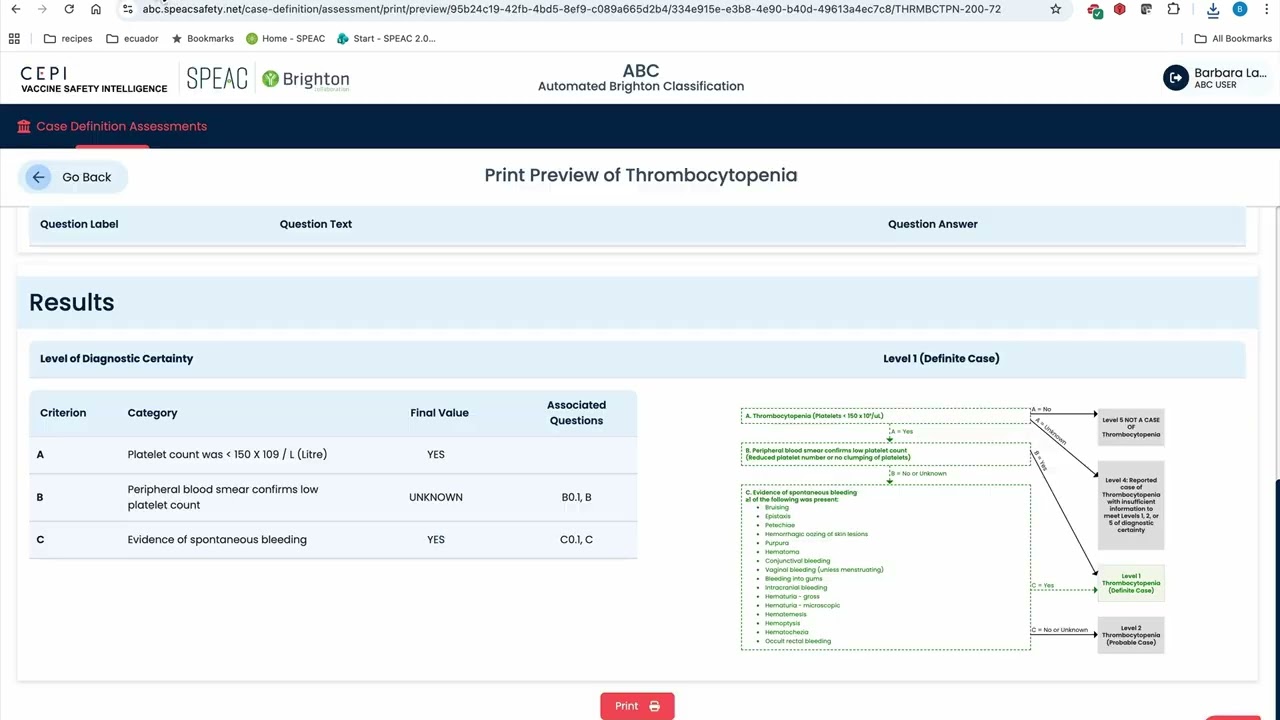Open the browser home page icon
This screenshot has width=1280, height=720.
click(x=96, y=9)
